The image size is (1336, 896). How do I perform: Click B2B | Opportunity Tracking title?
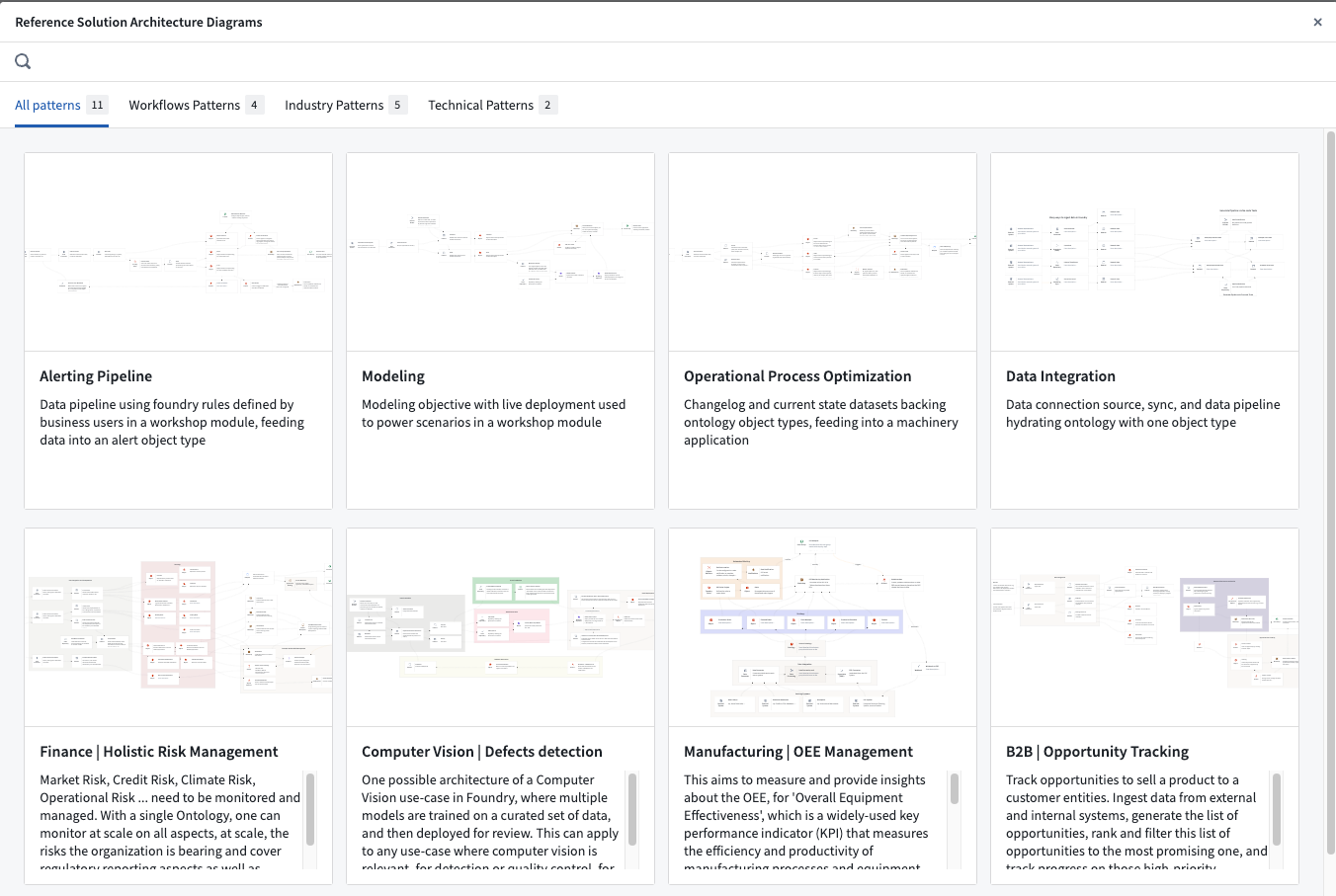[x=1097, y=752]
